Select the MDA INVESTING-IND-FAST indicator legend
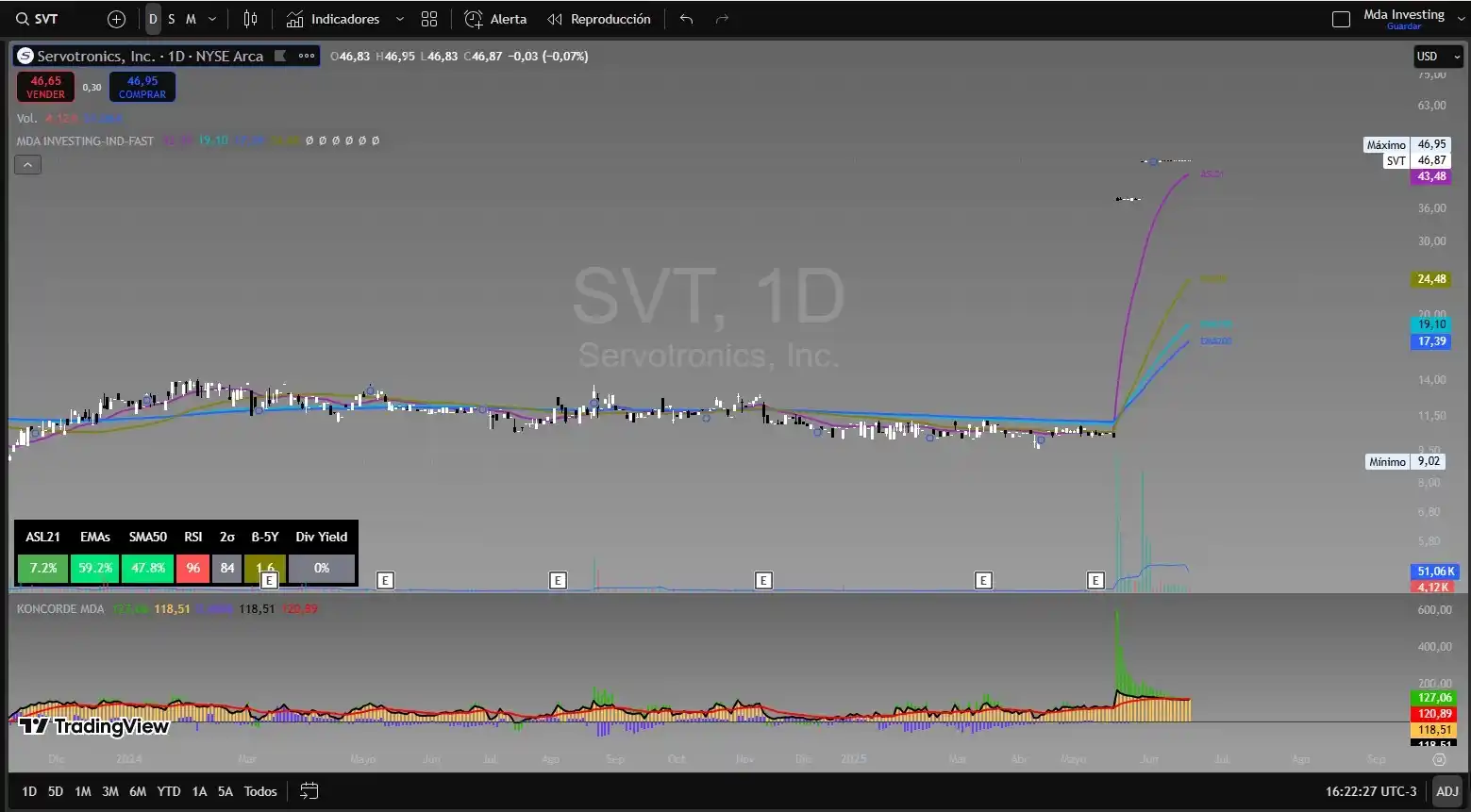The width and height of the screenshot is (1471, 812). click(x=85, y=141)
